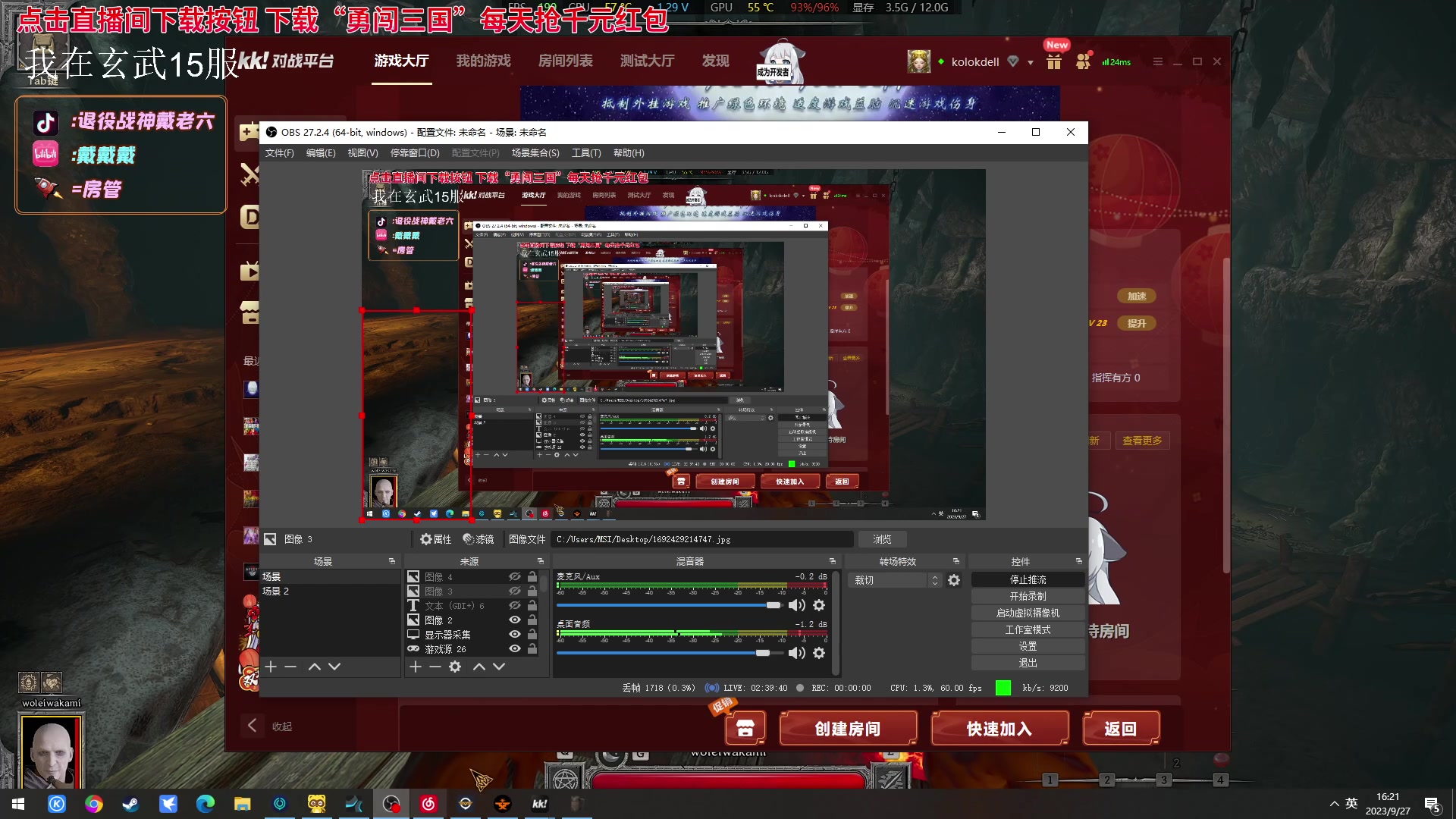Click 停止推流 to stop streaming
The height and width of the screenshot is (819, 1456).
pyautogui.click(x=1028, y=579)
